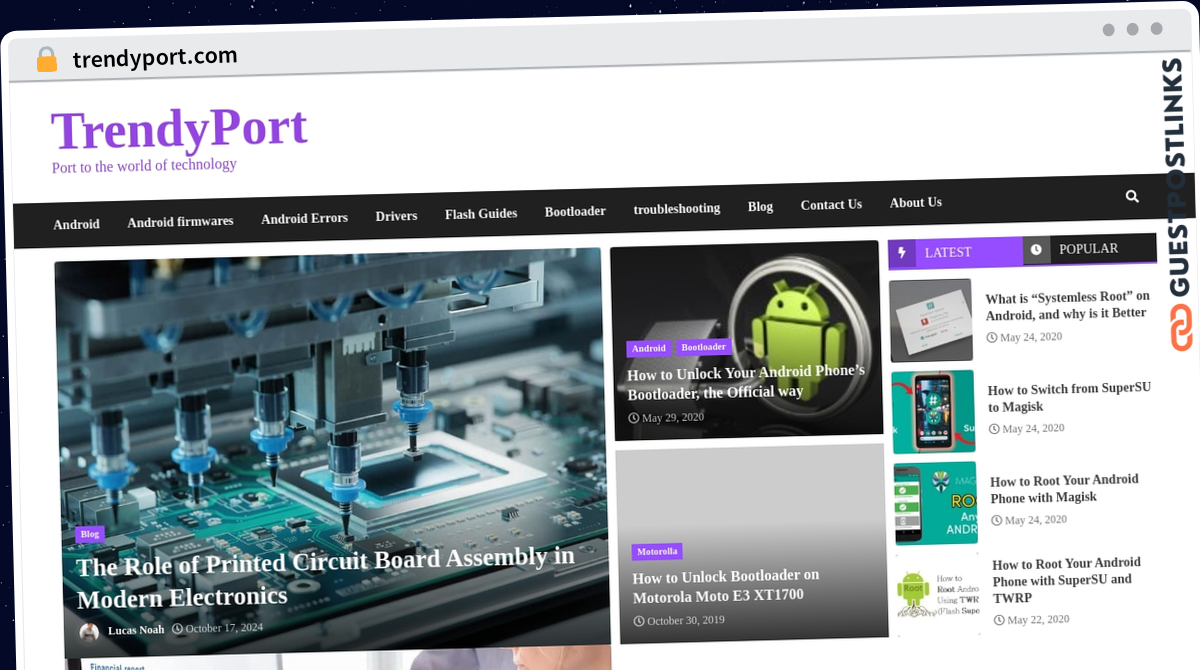The height and width of the screenshot is (670, 1200).
Task: Click the search magnifier icon in navbar
Action: coord(1132,197)
